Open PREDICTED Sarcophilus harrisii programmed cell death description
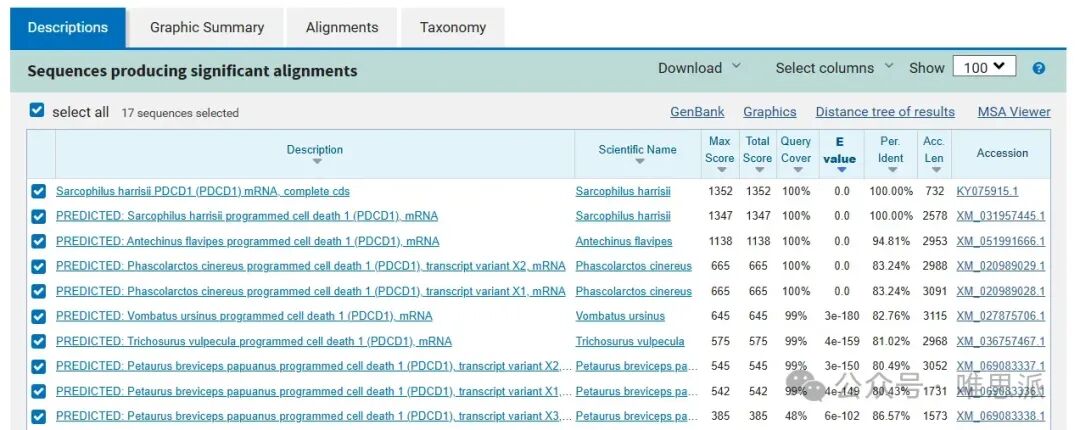 pos(247,216)
